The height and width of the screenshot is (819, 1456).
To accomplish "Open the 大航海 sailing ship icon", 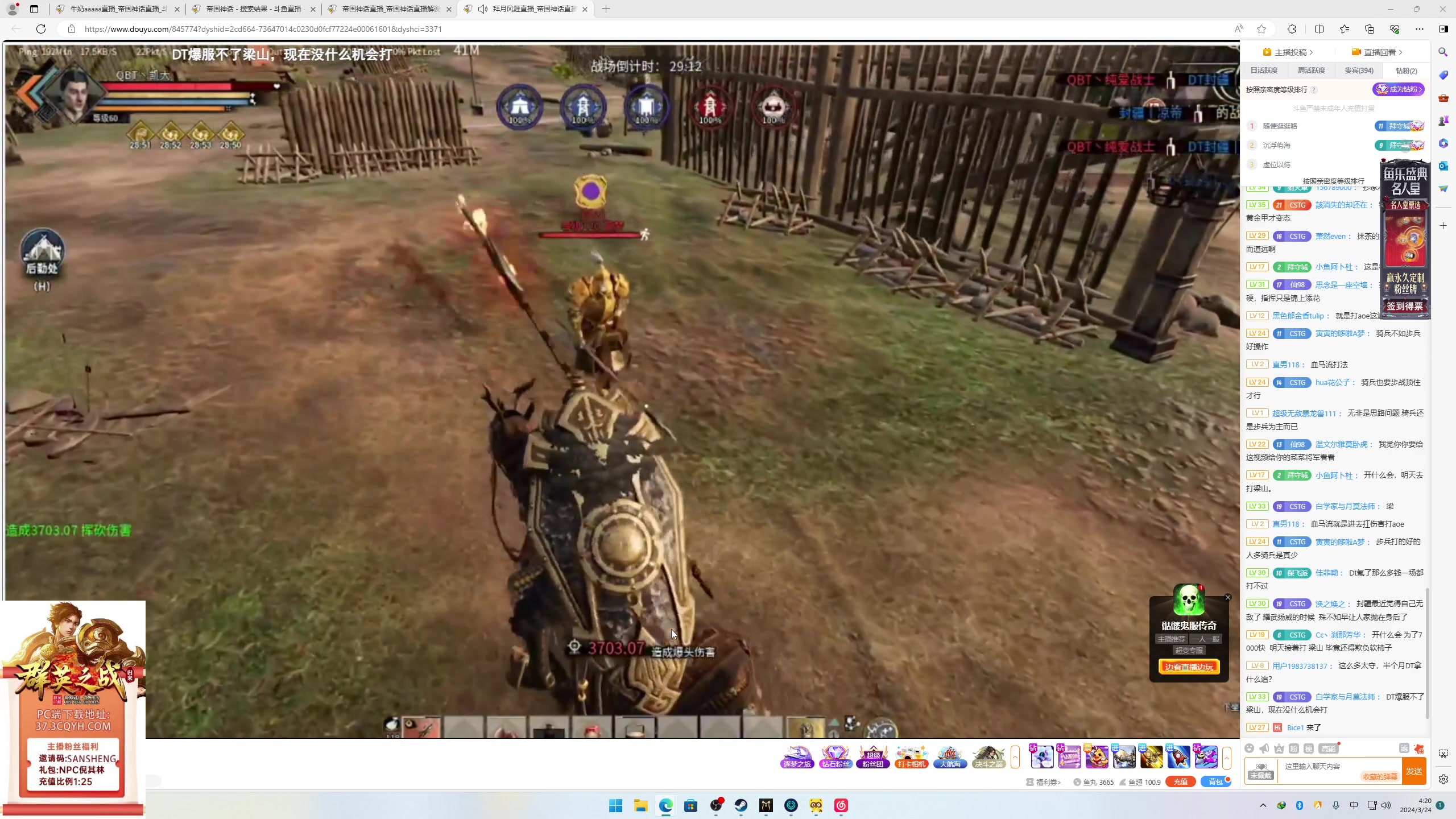I will [950, 757].
